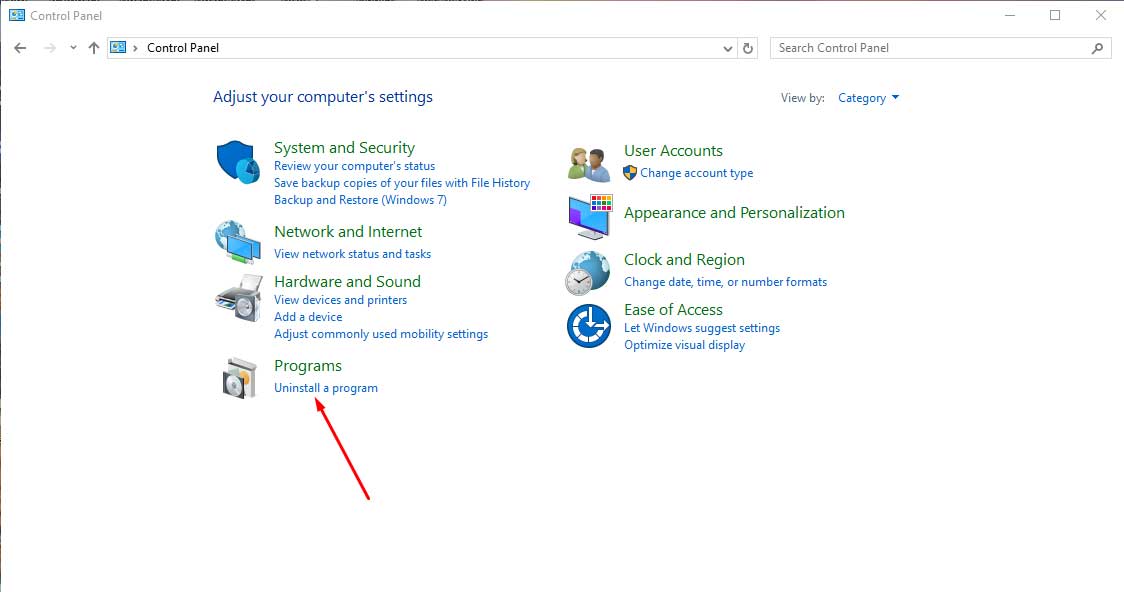Click the Clock and Region globe icon

pos(588,272)
